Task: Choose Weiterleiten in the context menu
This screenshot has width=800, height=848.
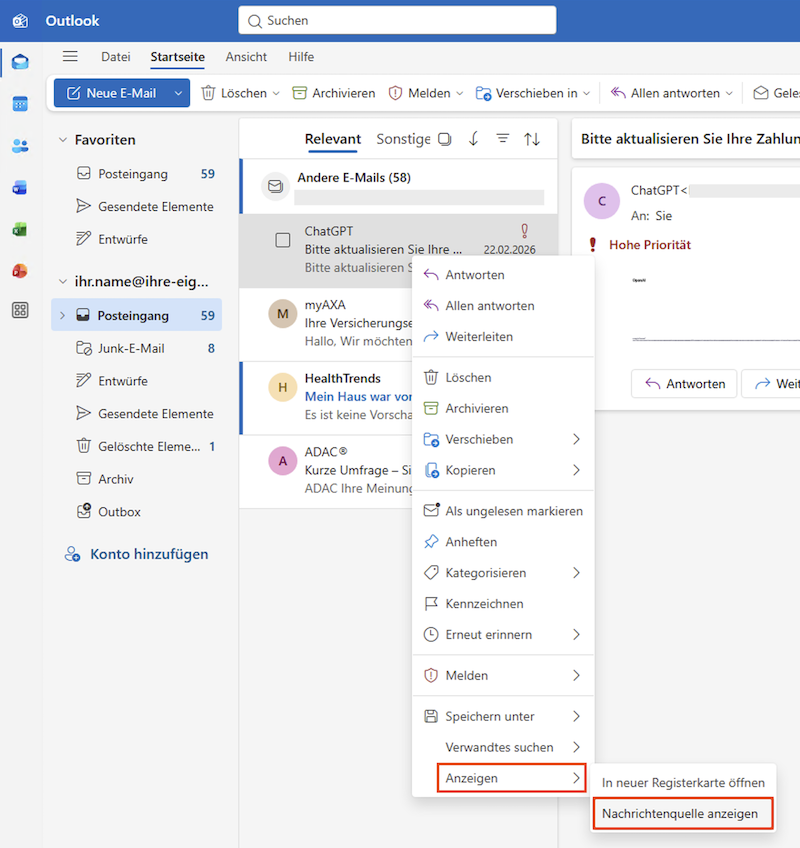Action: (503, 336)
